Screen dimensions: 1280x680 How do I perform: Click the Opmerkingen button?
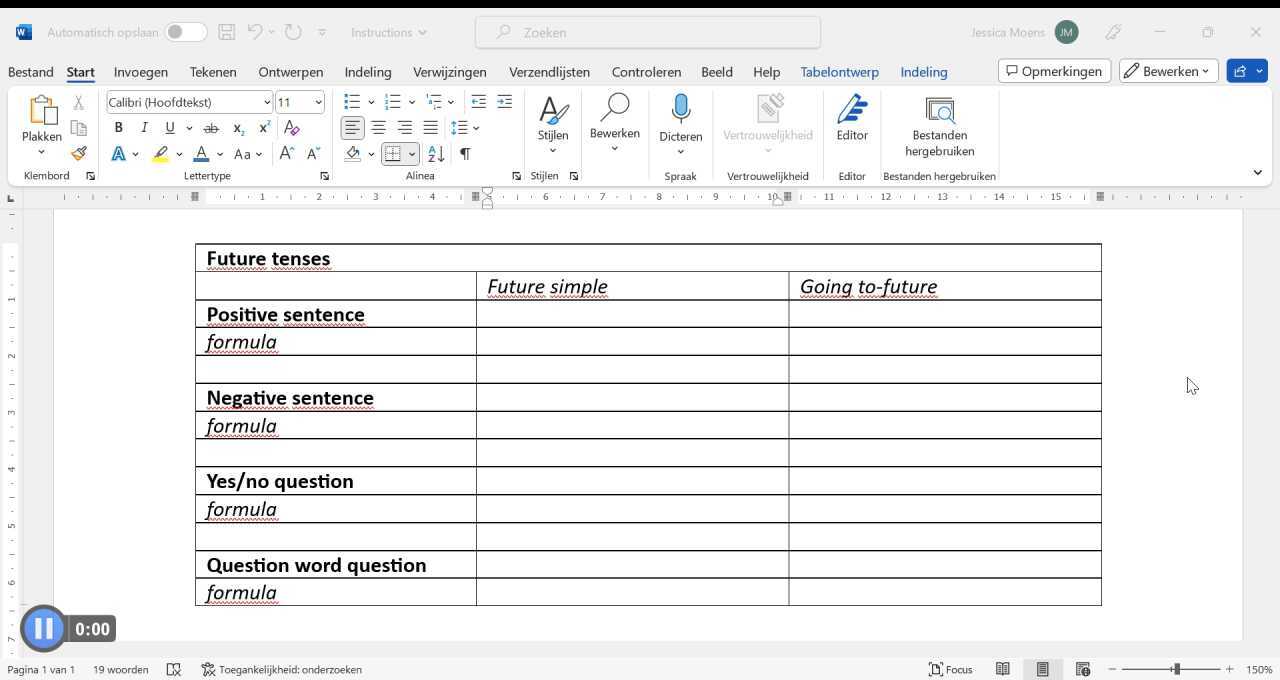coord(1054,71)
